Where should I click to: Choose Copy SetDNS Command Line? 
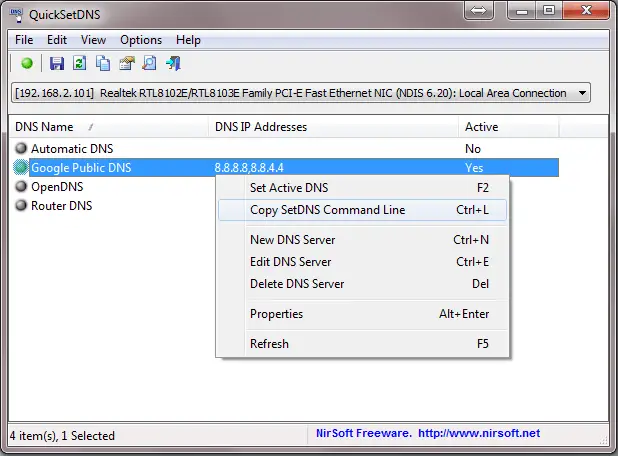coord(363,210)
